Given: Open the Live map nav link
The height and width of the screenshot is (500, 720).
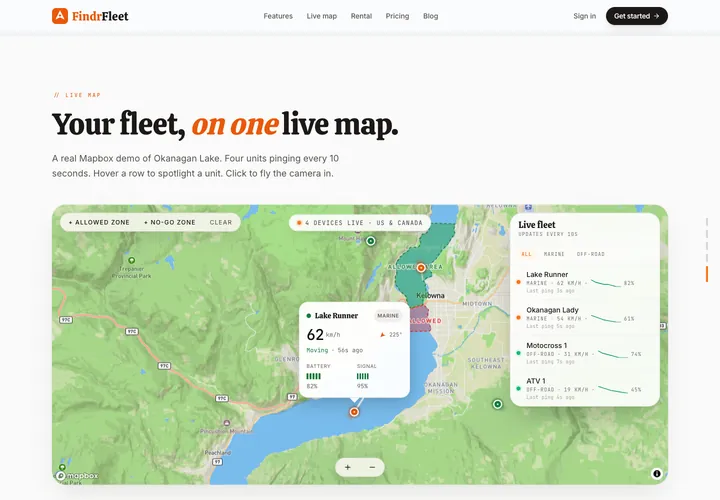Looking at the screenshot, I should (x=321, y=16).
